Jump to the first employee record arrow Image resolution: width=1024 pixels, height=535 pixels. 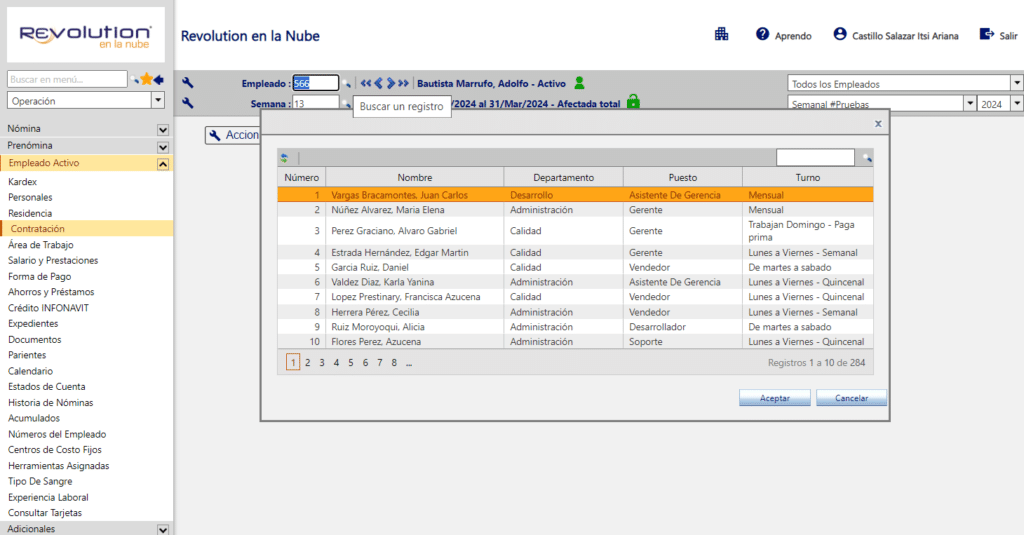pos(366,84)
